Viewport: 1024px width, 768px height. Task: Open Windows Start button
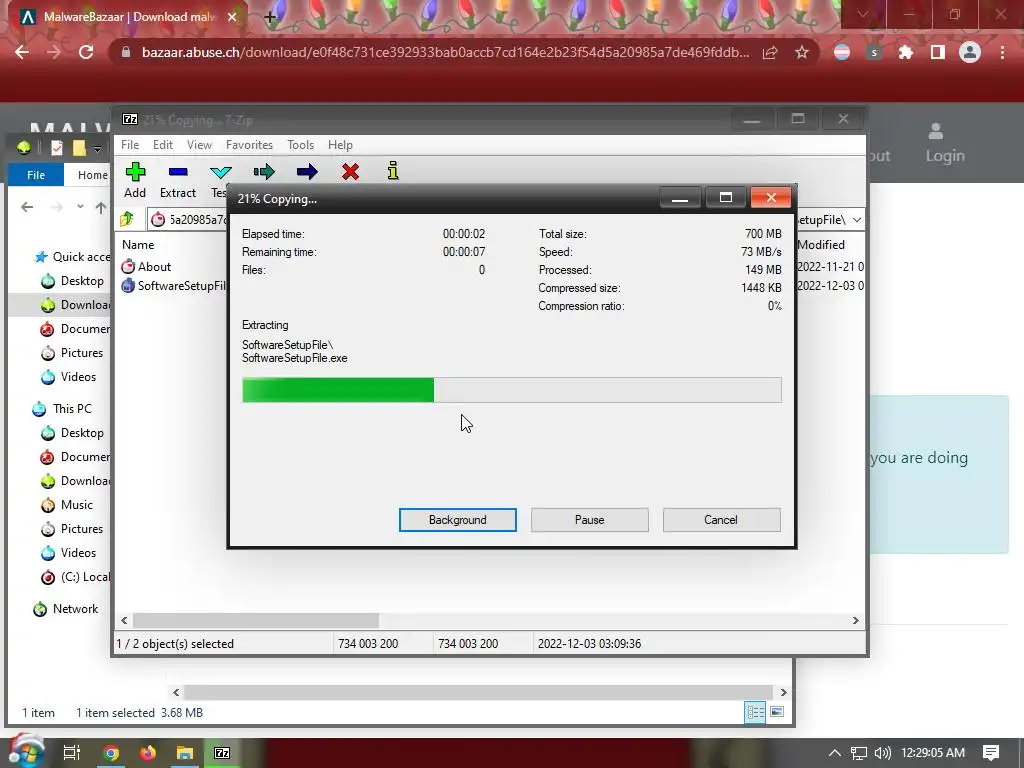[26, 752]
